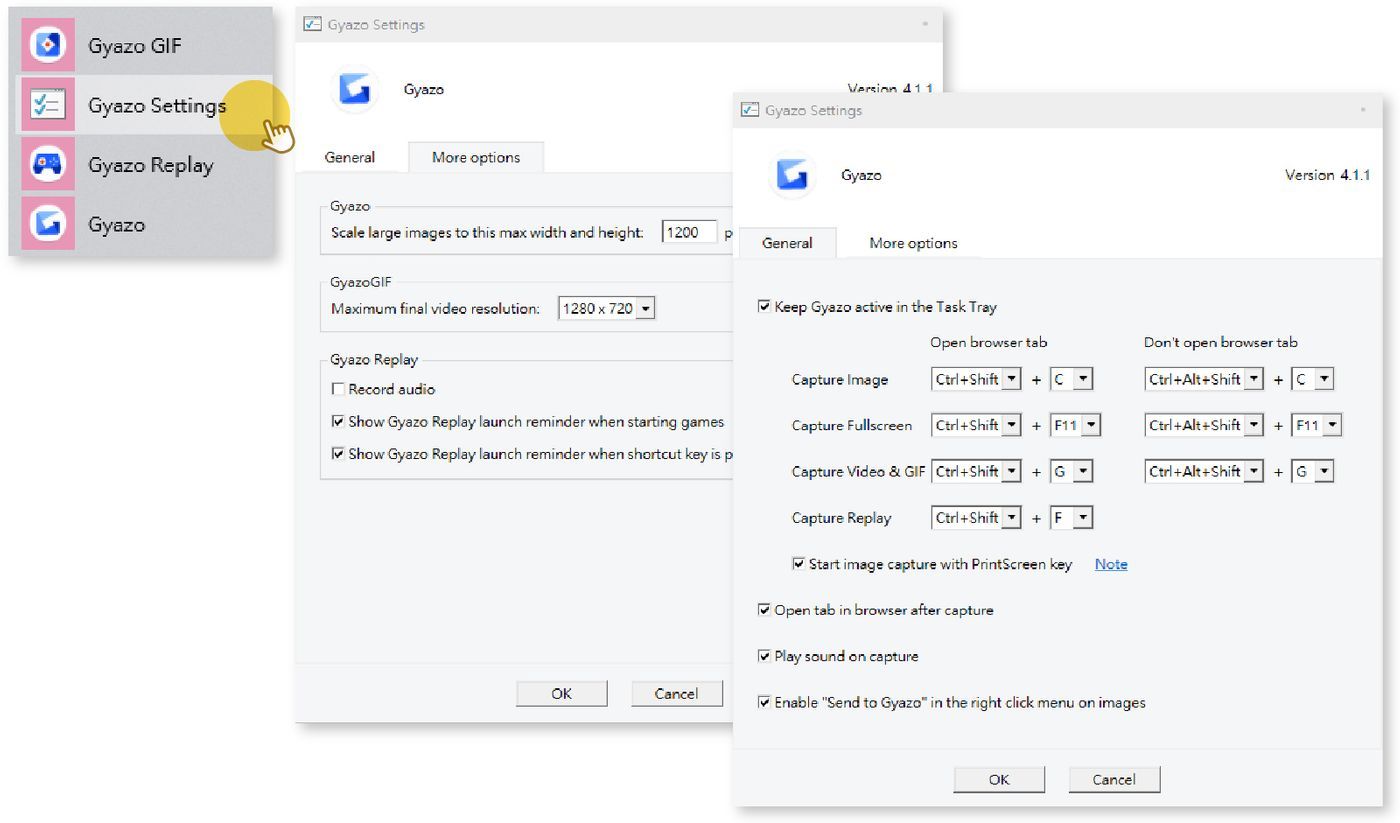Open Capture Fullscreen Ctrl+Alt+Shift dropdown
This screenshot has width=1400, height=823.
(x=1204, y=425)
